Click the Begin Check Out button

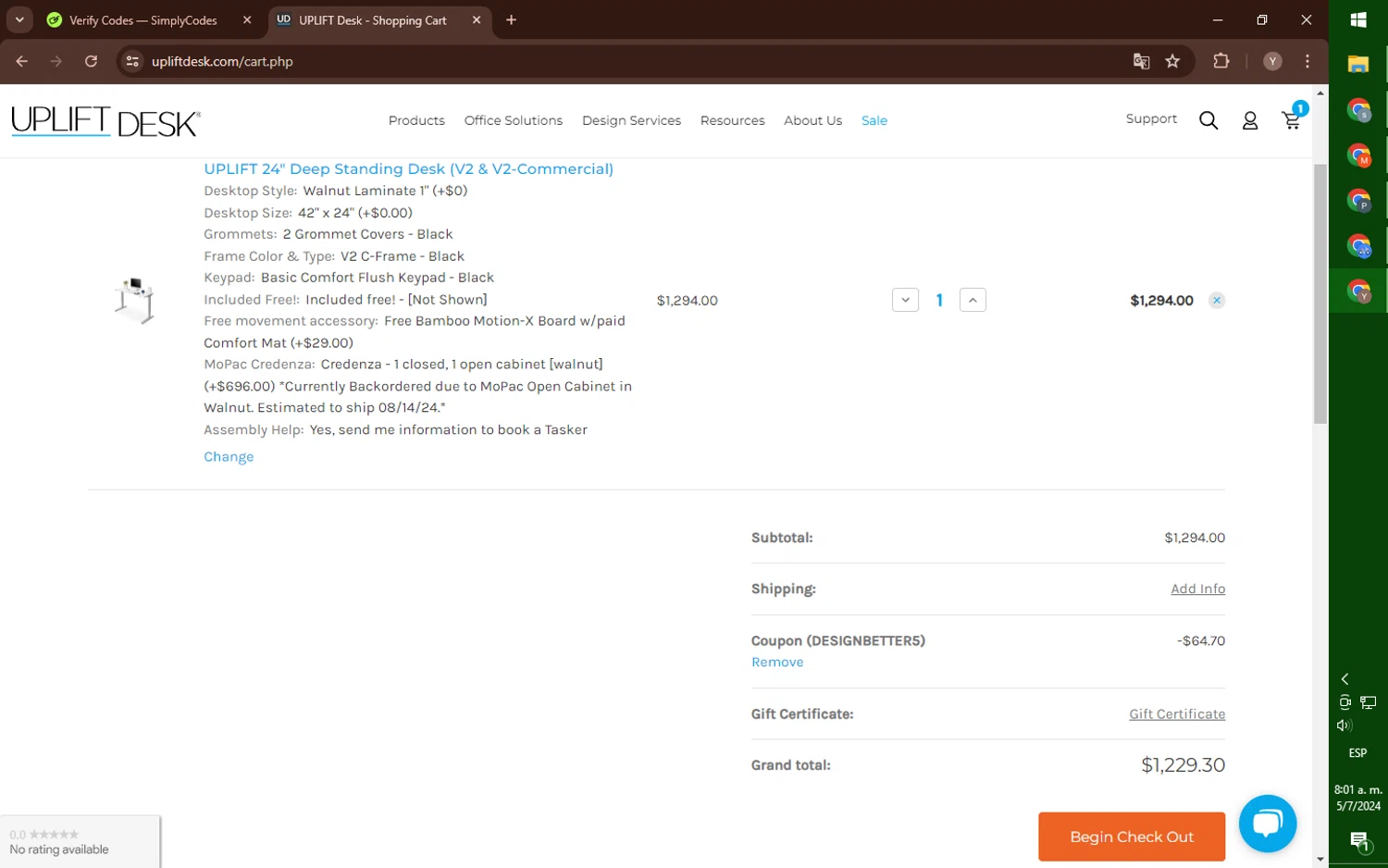click(1132, 837)
